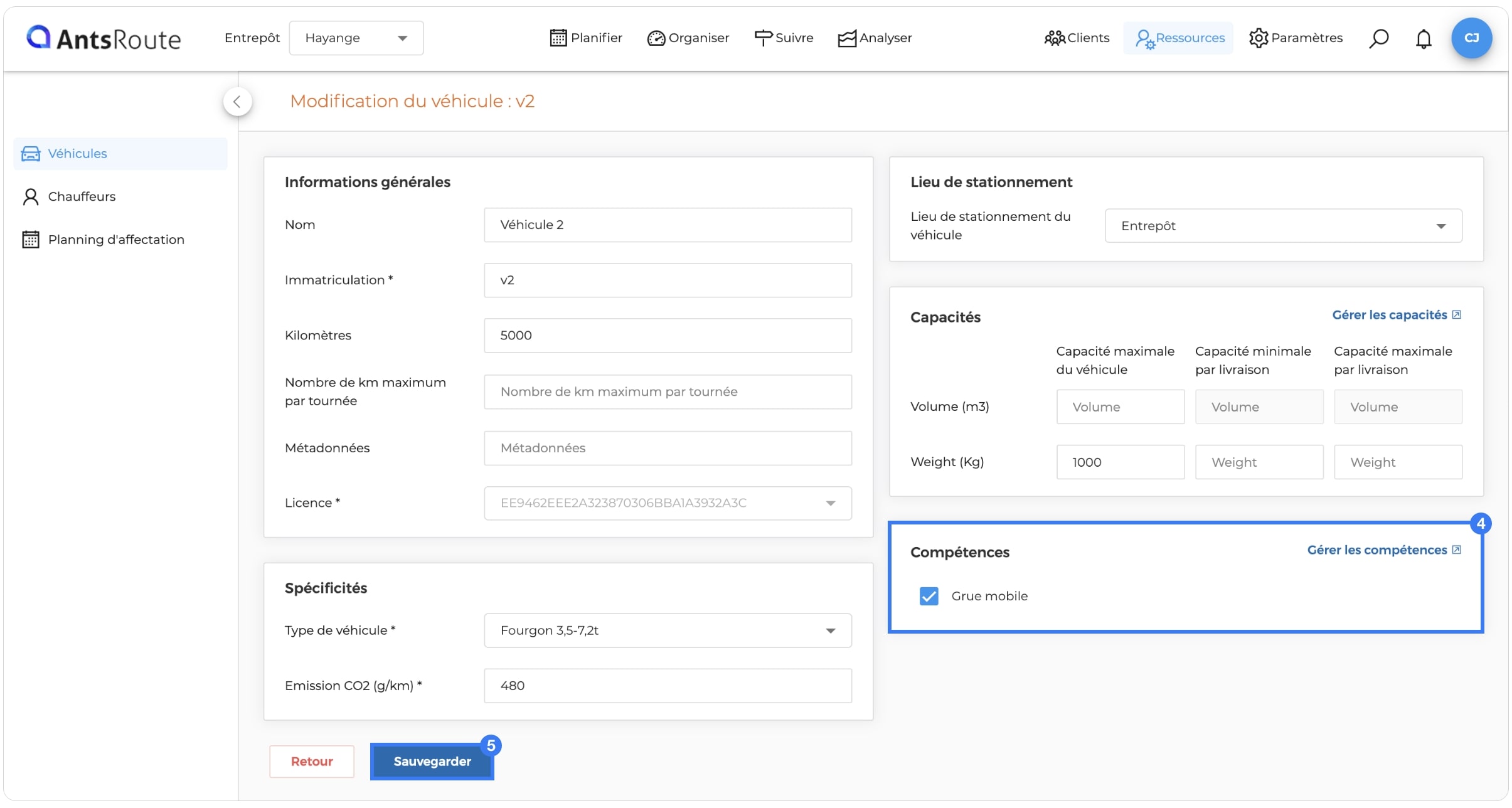Click the Lieu de stationnement heading

click(991, 183)
